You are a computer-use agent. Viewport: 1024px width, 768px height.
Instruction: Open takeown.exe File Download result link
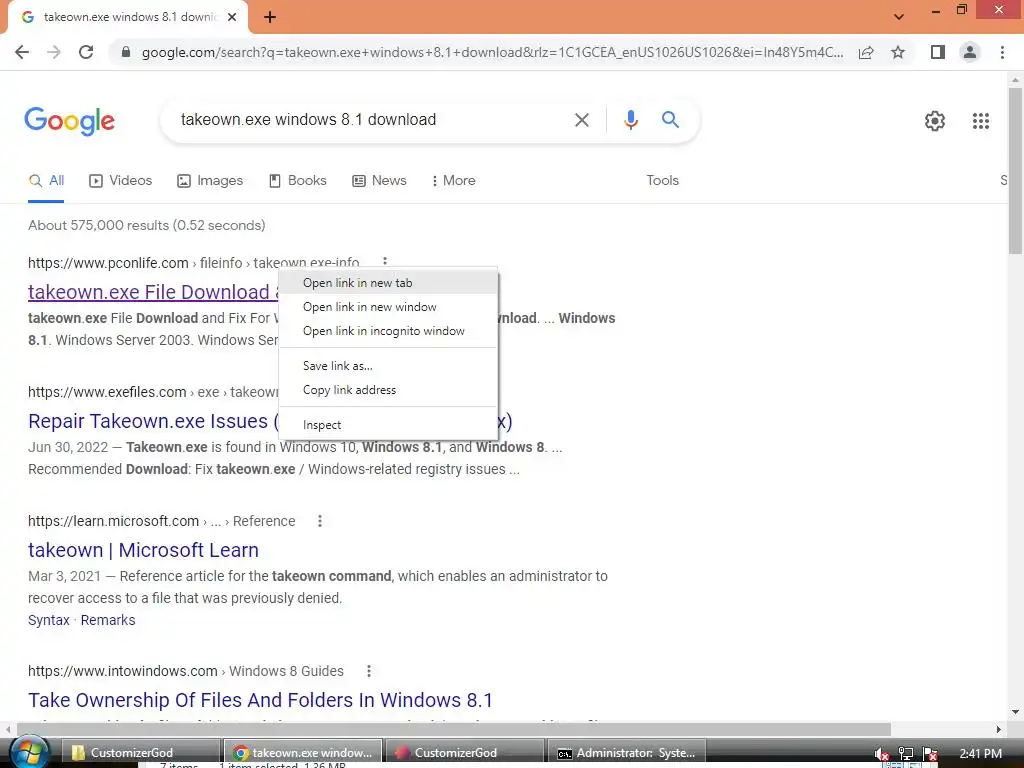click(x=153, y=292)
